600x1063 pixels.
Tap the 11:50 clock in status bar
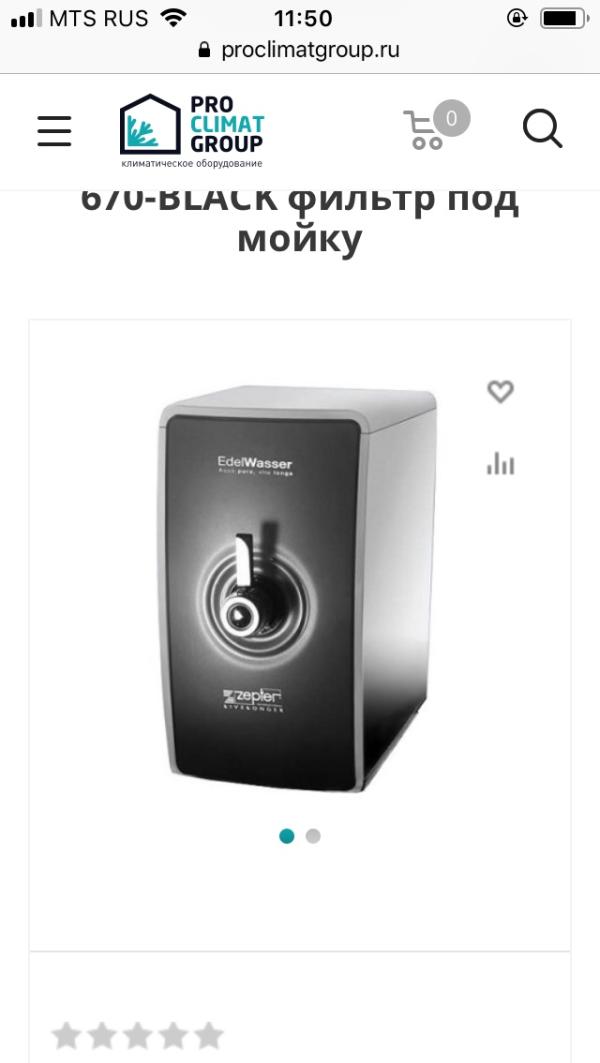click(x=303, y=18)
